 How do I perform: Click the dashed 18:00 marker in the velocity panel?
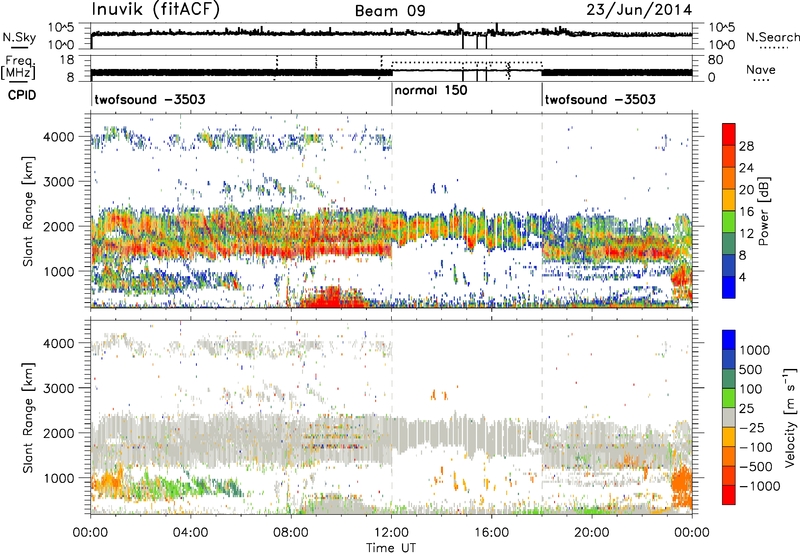pyautogui.click(x=542, y=417)
